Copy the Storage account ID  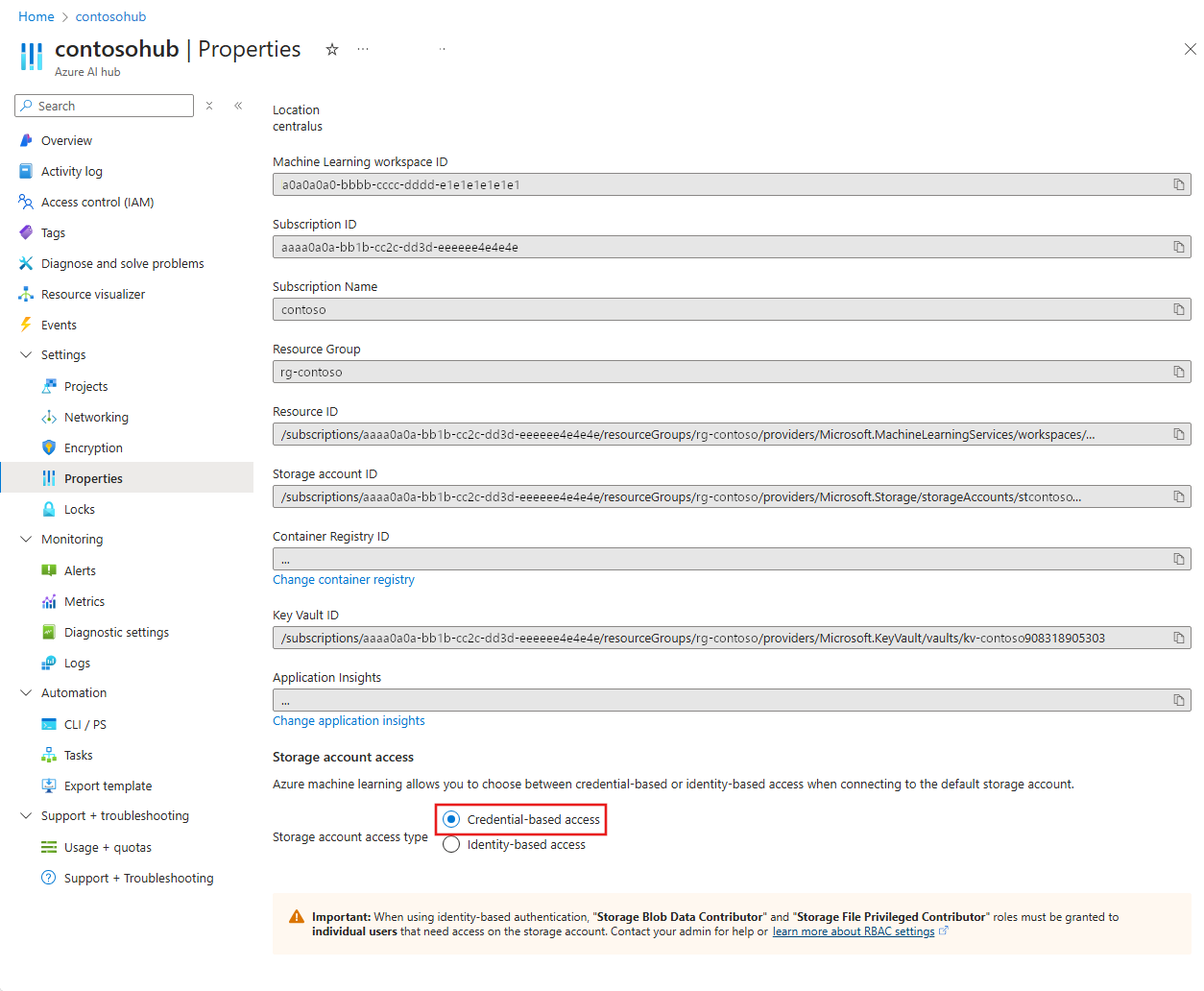1178,496
